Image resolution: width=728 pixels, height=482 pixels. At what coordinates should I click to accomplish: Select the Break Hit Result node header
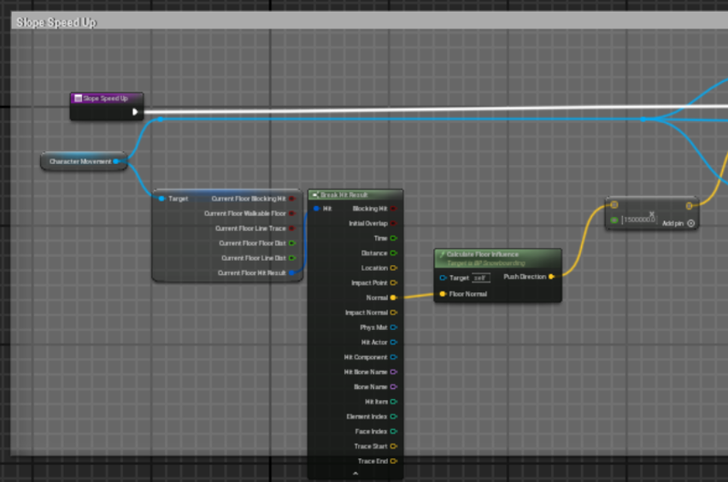tap(356, 195)
